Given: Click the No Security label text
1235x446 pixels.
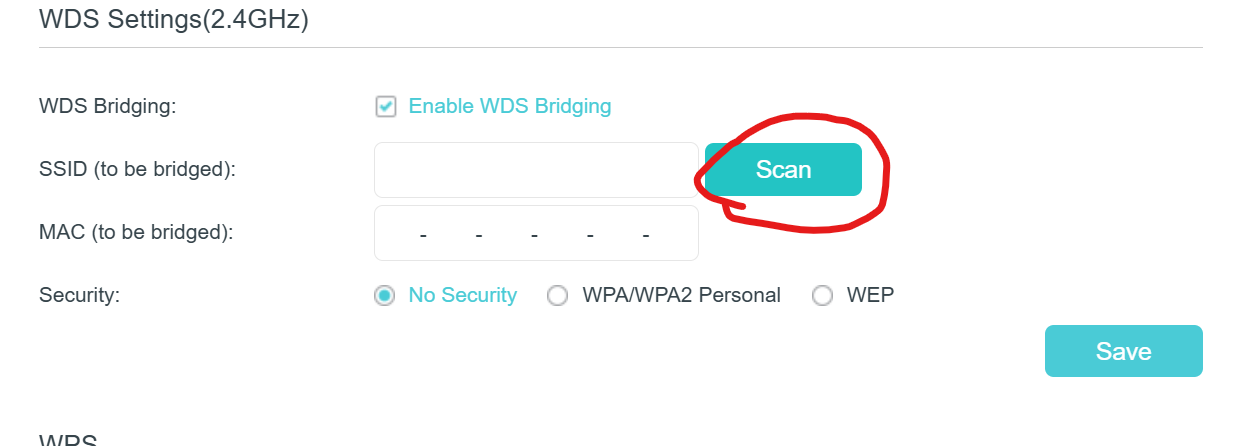Looking at the screenshot, I should click(x=462, y=295).
